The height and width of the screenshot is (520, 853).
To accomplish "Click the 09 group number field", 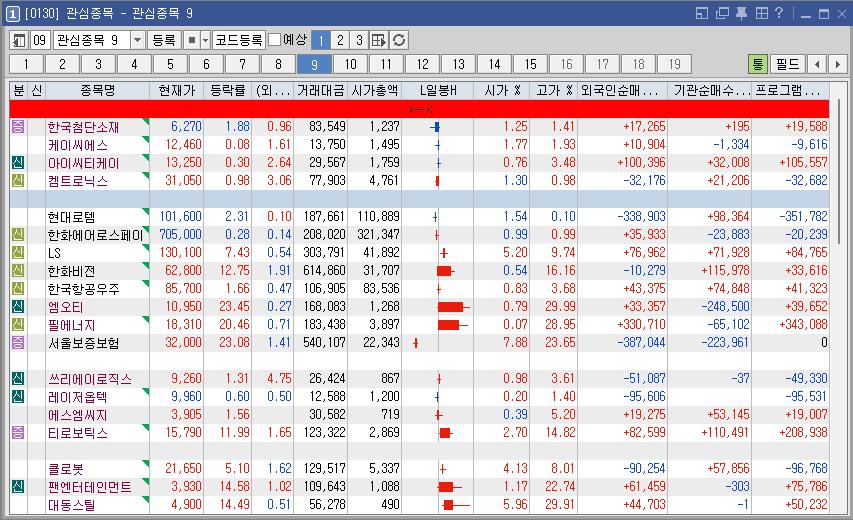I will point(40,40).
